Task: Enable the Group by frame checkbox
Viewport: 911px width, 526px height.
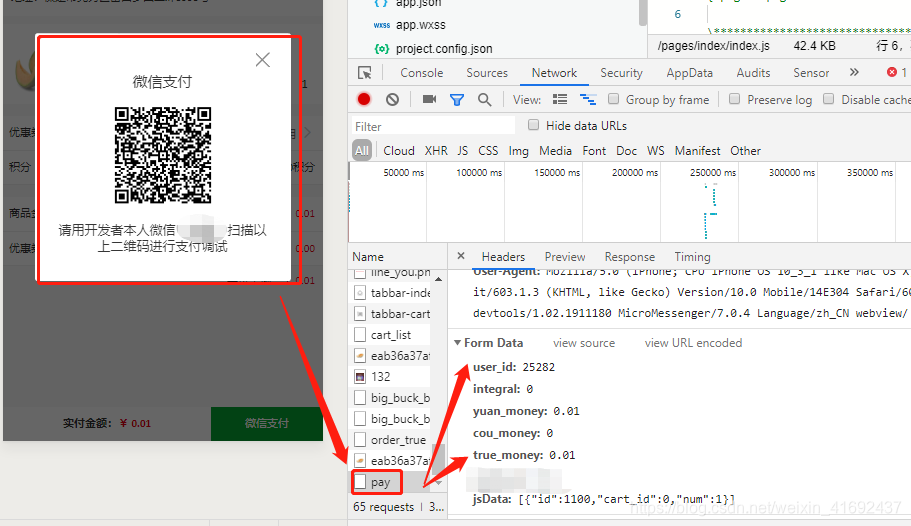Action: pos(614,99)
